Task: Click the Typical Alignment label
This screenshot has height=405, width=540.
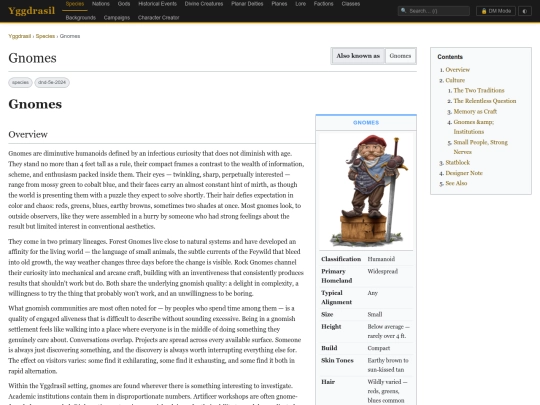Action: pos(336,298)
